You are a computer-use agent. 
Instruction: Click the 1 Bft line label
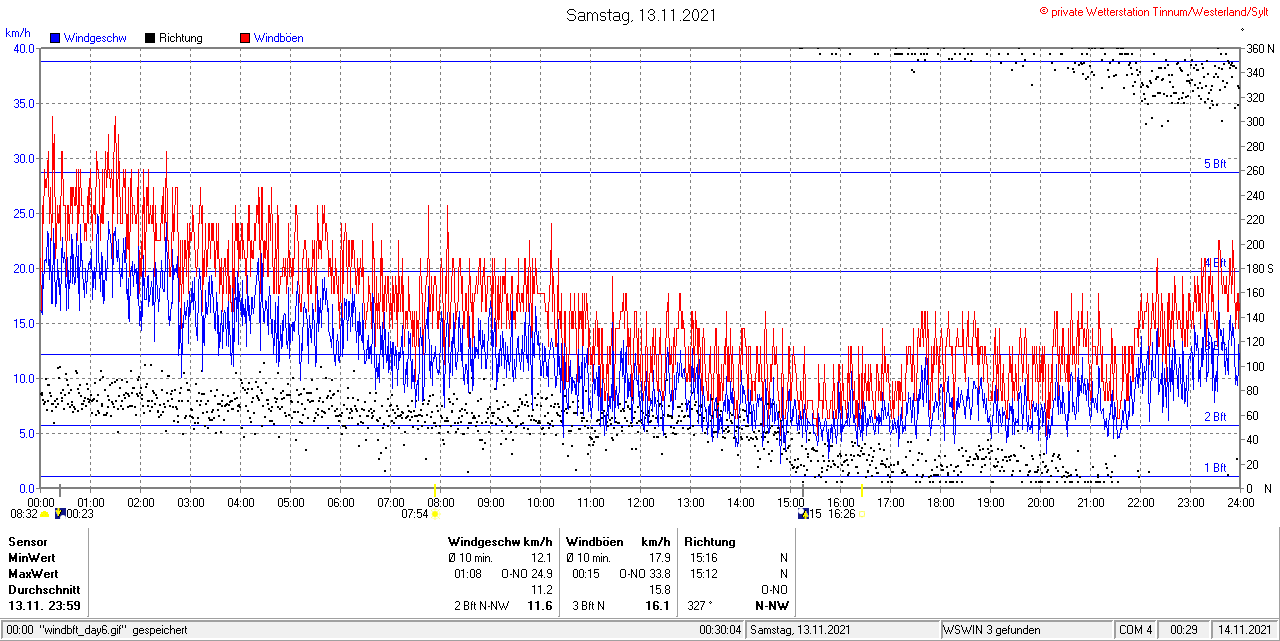click(x=1214, y=468)
